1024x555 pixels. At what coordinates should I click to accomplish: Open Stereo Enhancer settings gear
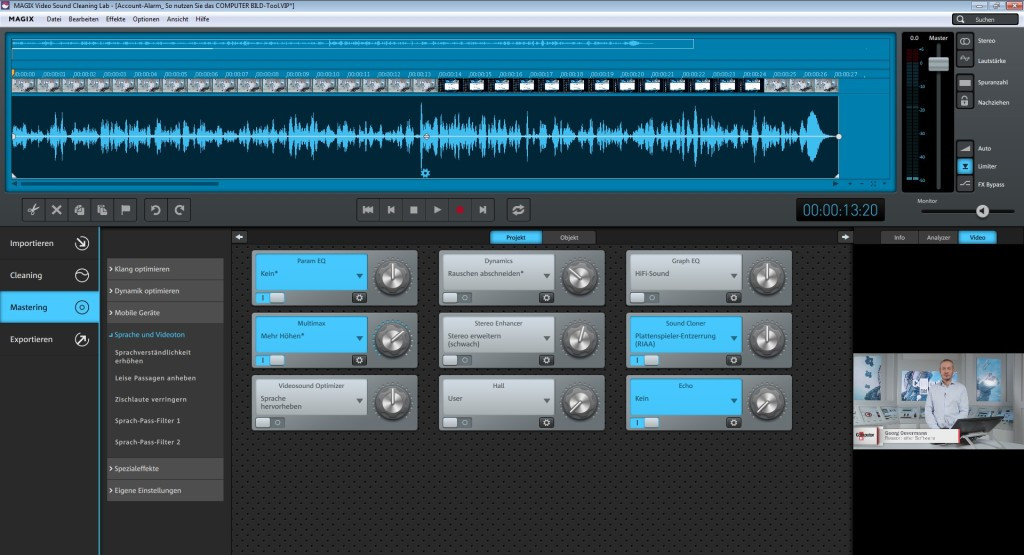coord(547,360)
